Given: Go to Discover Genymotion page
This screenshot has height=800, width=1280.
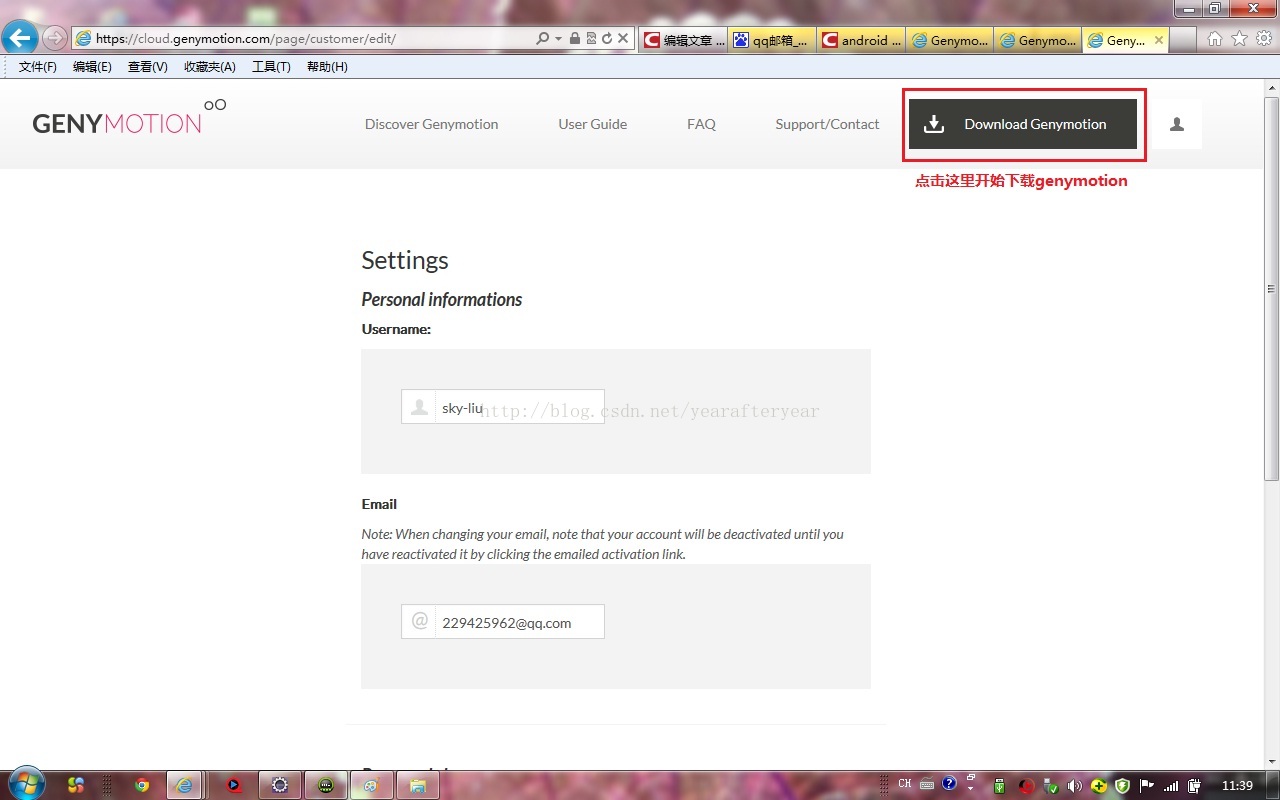Looking at the screenshot, I should pos(431,124).
